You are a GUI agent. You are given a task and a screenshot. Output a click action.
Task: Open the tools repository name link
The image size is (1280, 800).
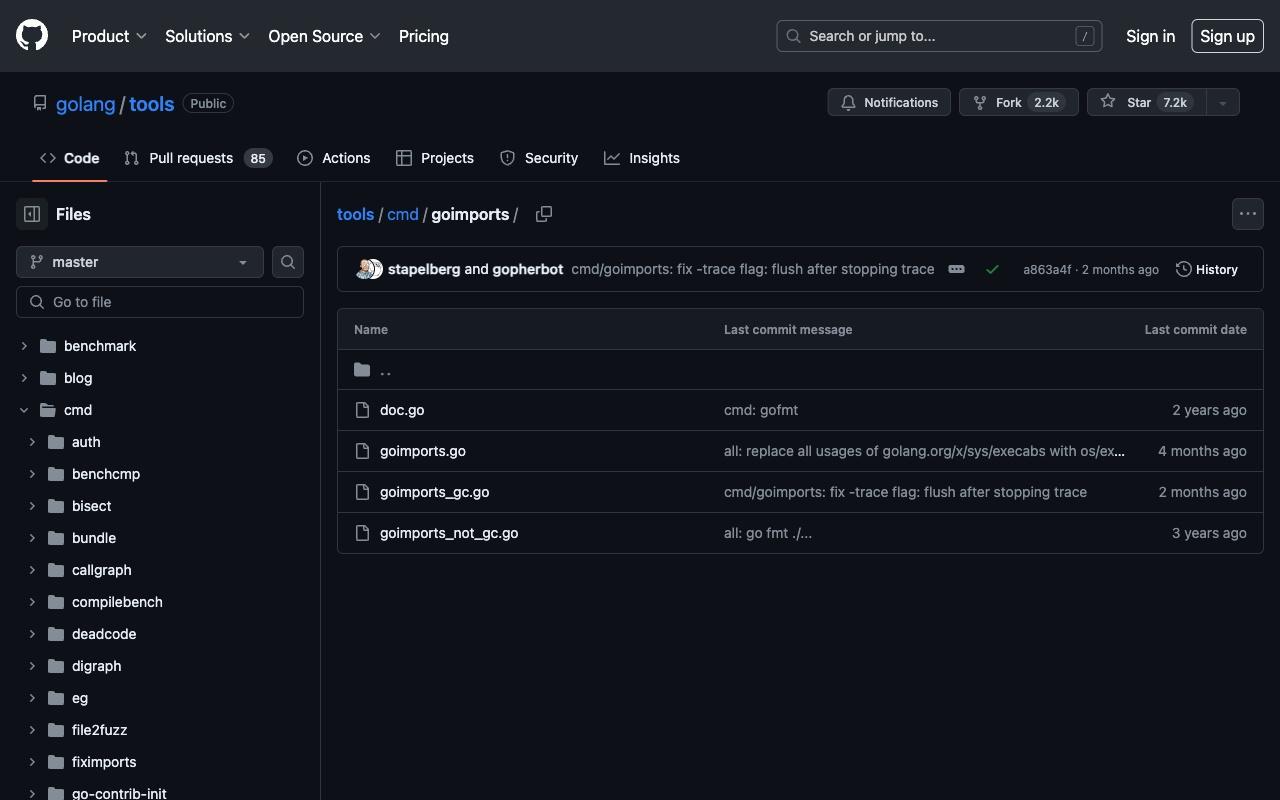152,104
